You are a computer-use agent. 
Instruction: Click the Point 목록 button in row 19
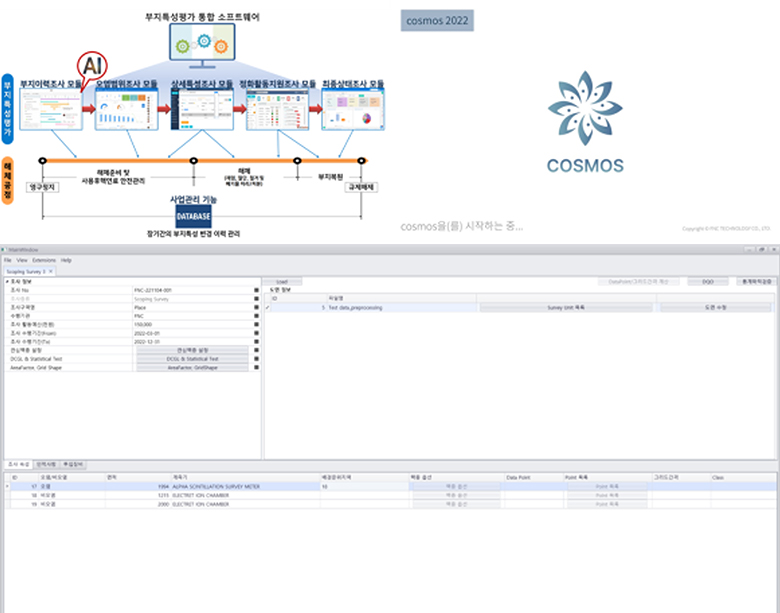point(607,504)
